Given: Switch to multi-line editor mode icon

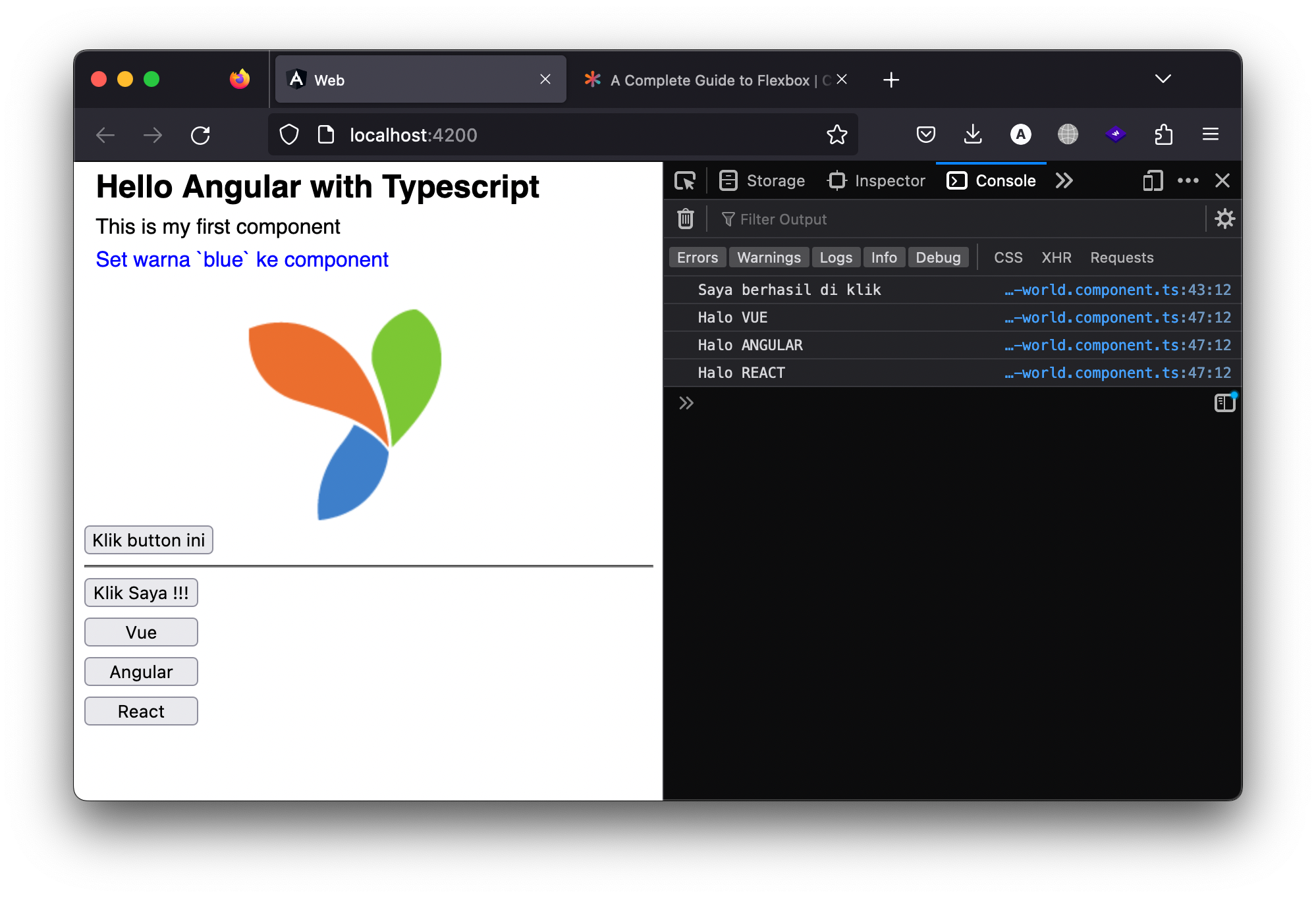Looking at the screenshot, I should pyautogui.click(x=1224, y=403).
